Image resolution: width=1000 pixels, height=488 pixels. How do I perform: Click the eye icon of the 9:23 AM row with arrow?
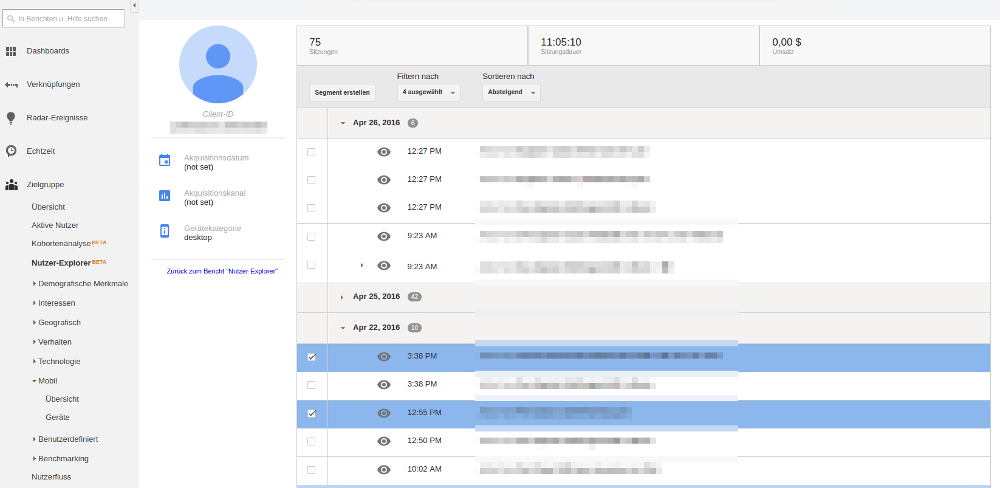click(x=383, y=265)
